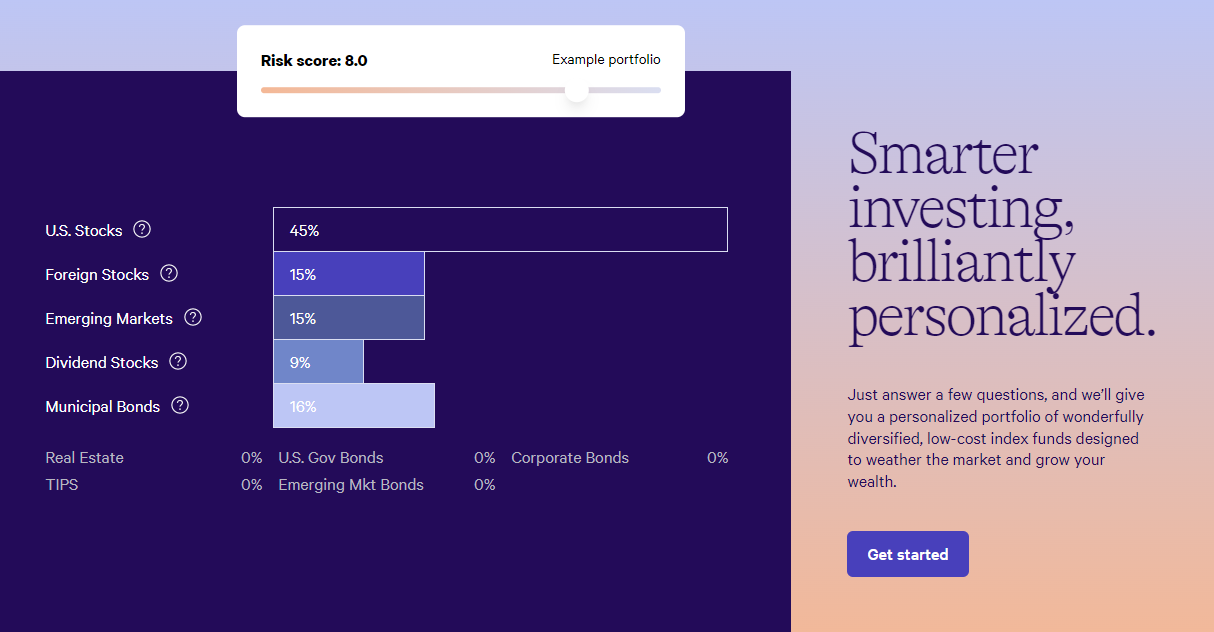Image resolution: width=1214 pixels, height=632 pixels.
Task: Click the U.S. Gov Bonds label
Action: coord(331,458)
